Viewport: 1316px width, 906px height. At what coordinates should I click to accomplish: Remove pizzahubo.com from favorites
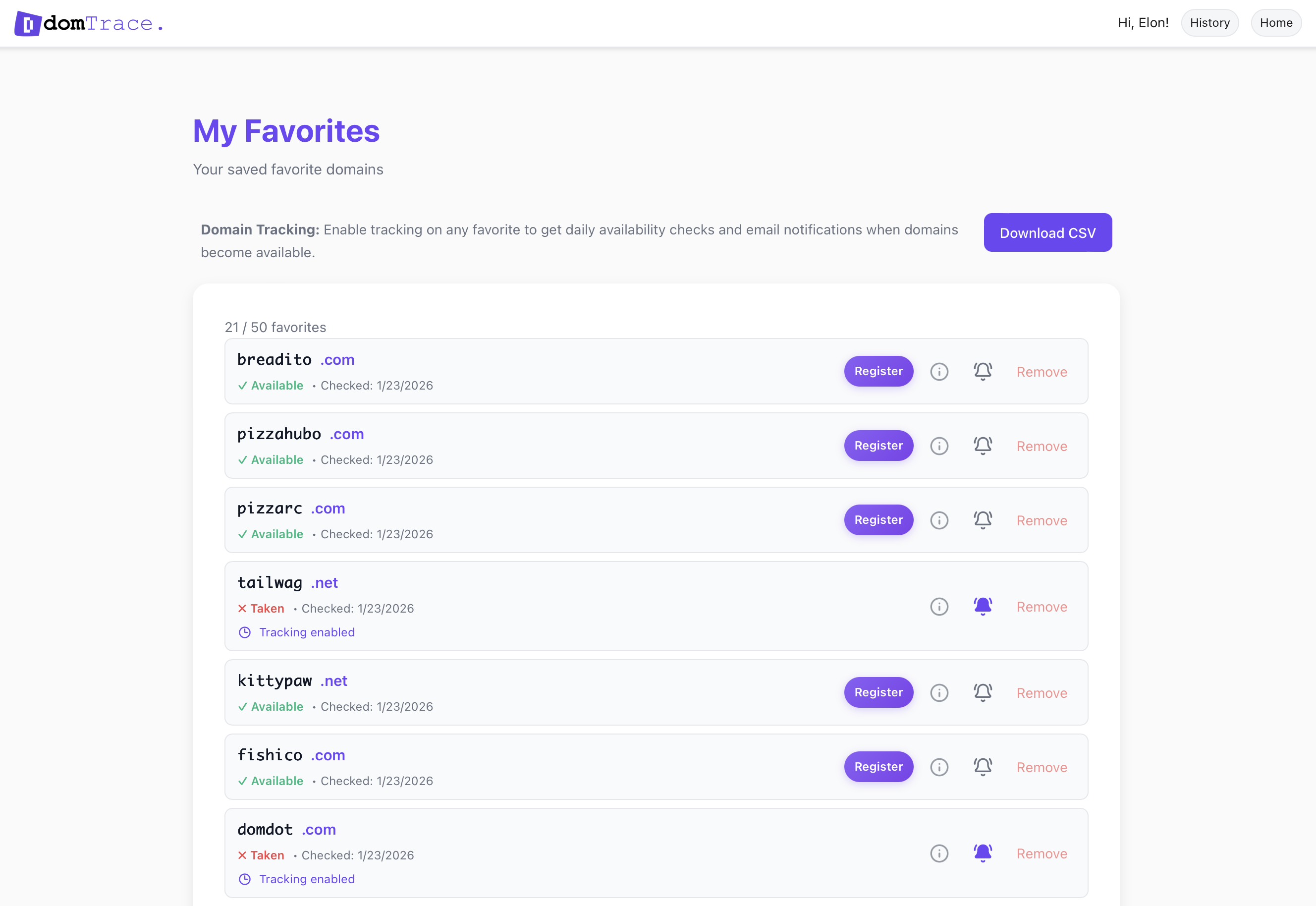click(x=1042, y=446)
